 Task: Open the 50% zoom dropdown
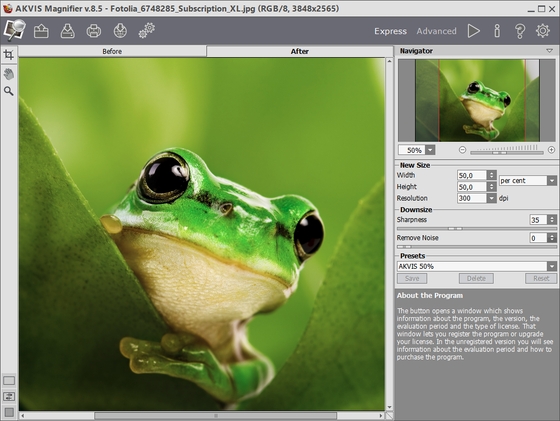(430, 150)
